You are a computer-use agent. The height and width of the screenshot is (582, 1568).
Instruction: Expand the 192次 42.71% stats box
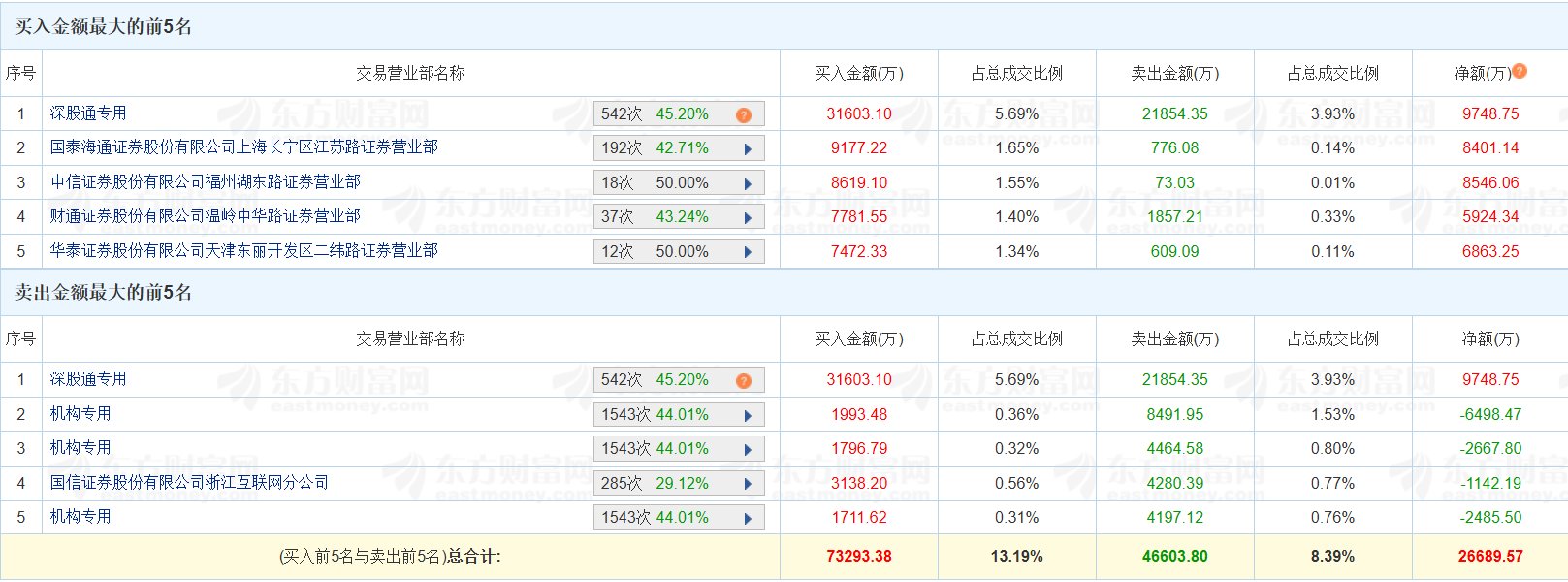pos(679,148)
